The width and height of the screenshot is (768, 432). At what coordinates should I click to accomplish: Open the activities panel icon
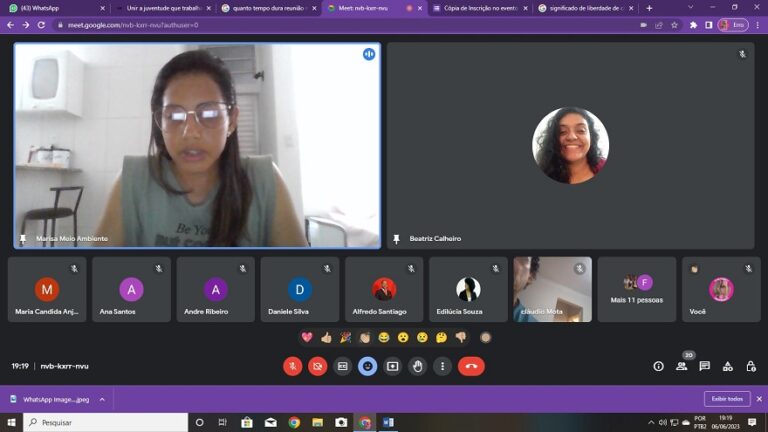coord(728,366)
